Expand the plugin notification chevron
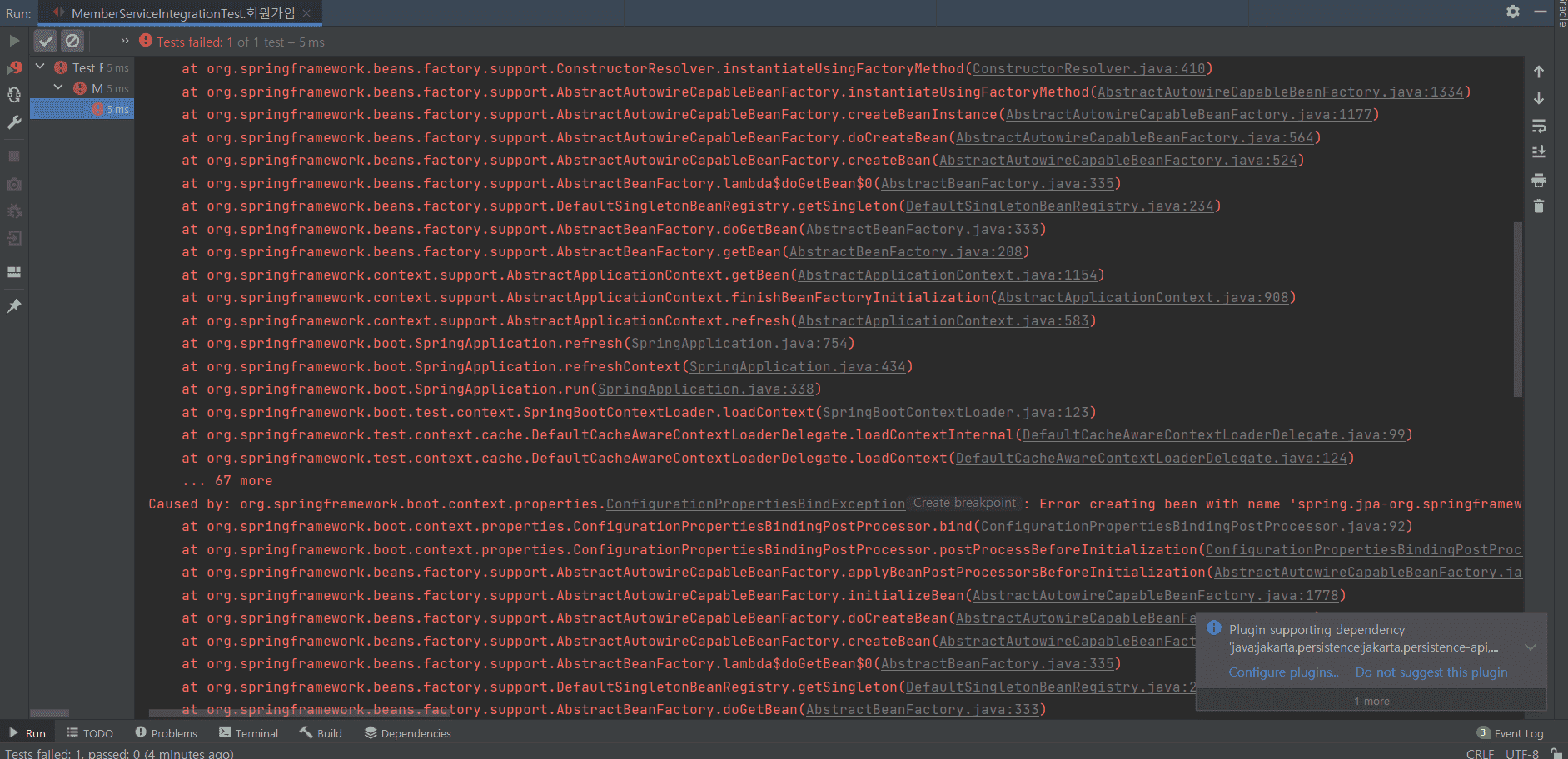This screenshot has height=759, width=1568. (x=1531, y=647)
